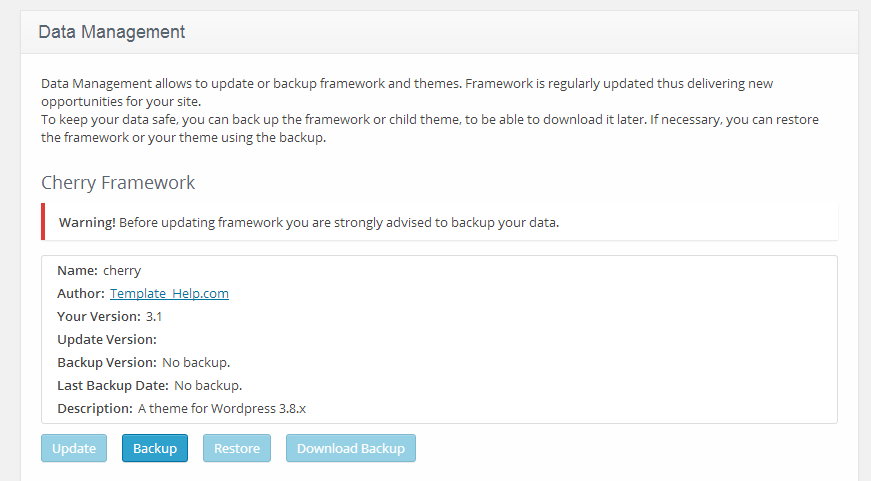Image resolution: width=871 pixels, height=481 pixels.
Task: Click the 'Author:' label
Action: coord(81,293)
